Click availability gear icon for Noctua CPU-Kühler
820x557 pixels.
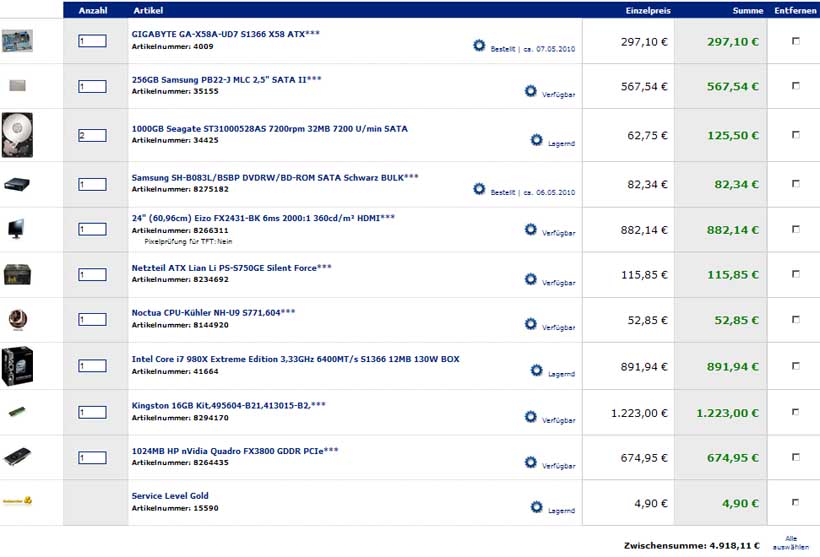click(x=530, y=324)
